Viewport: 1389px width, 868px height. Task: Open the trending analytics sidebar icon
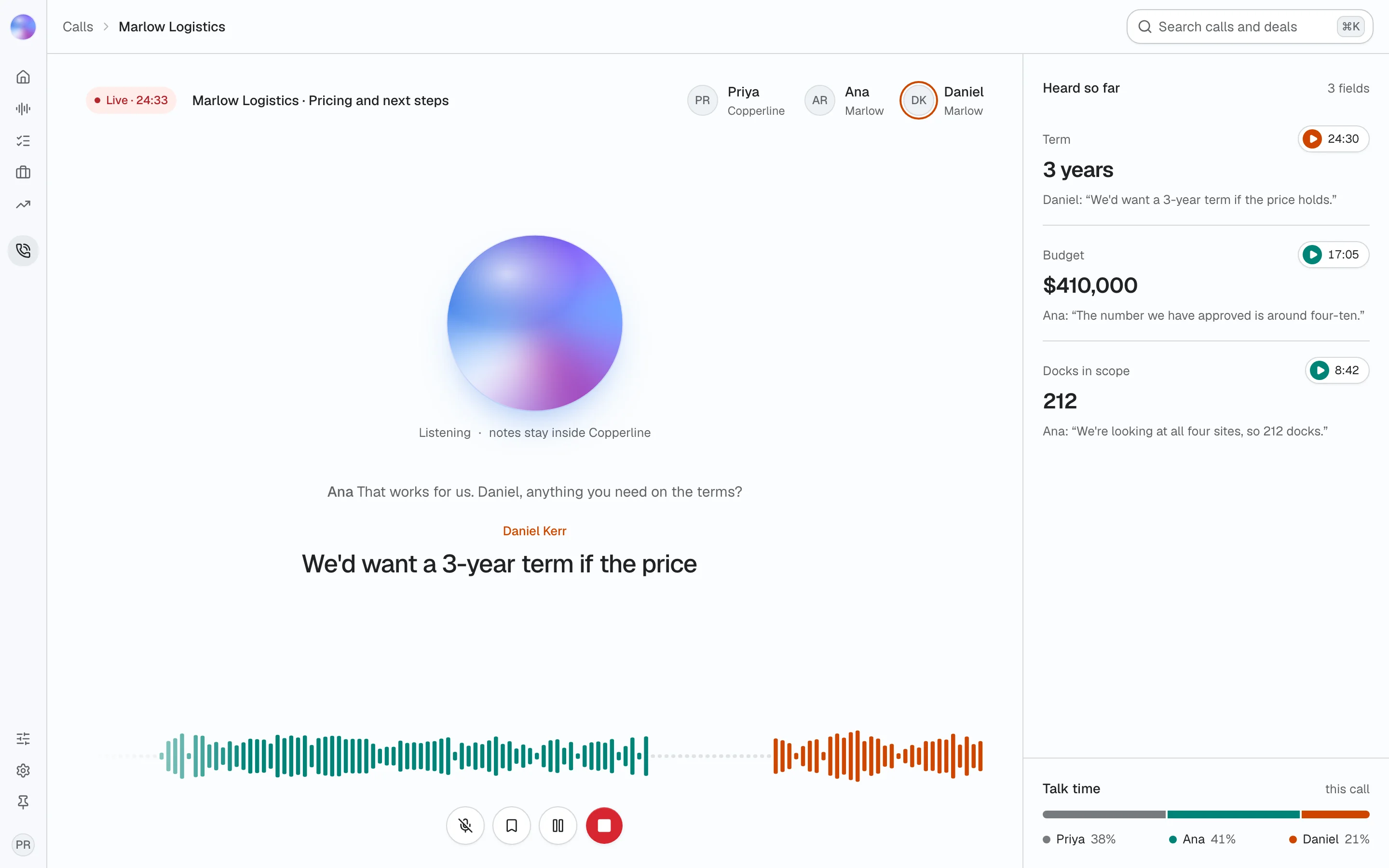(x=23, y=204)
